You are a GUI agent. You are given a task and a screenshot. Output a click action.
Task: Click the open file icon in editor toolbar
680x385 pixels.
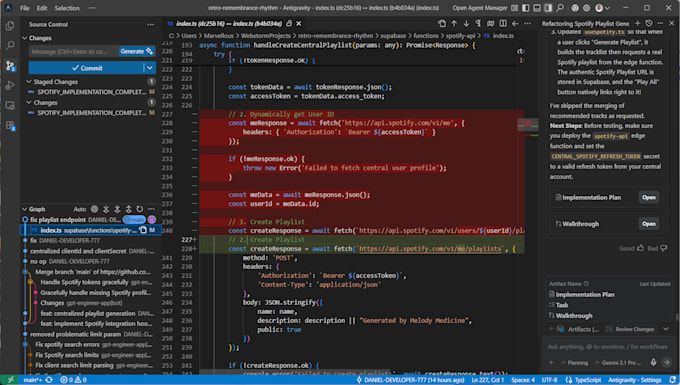pos(441,23)
